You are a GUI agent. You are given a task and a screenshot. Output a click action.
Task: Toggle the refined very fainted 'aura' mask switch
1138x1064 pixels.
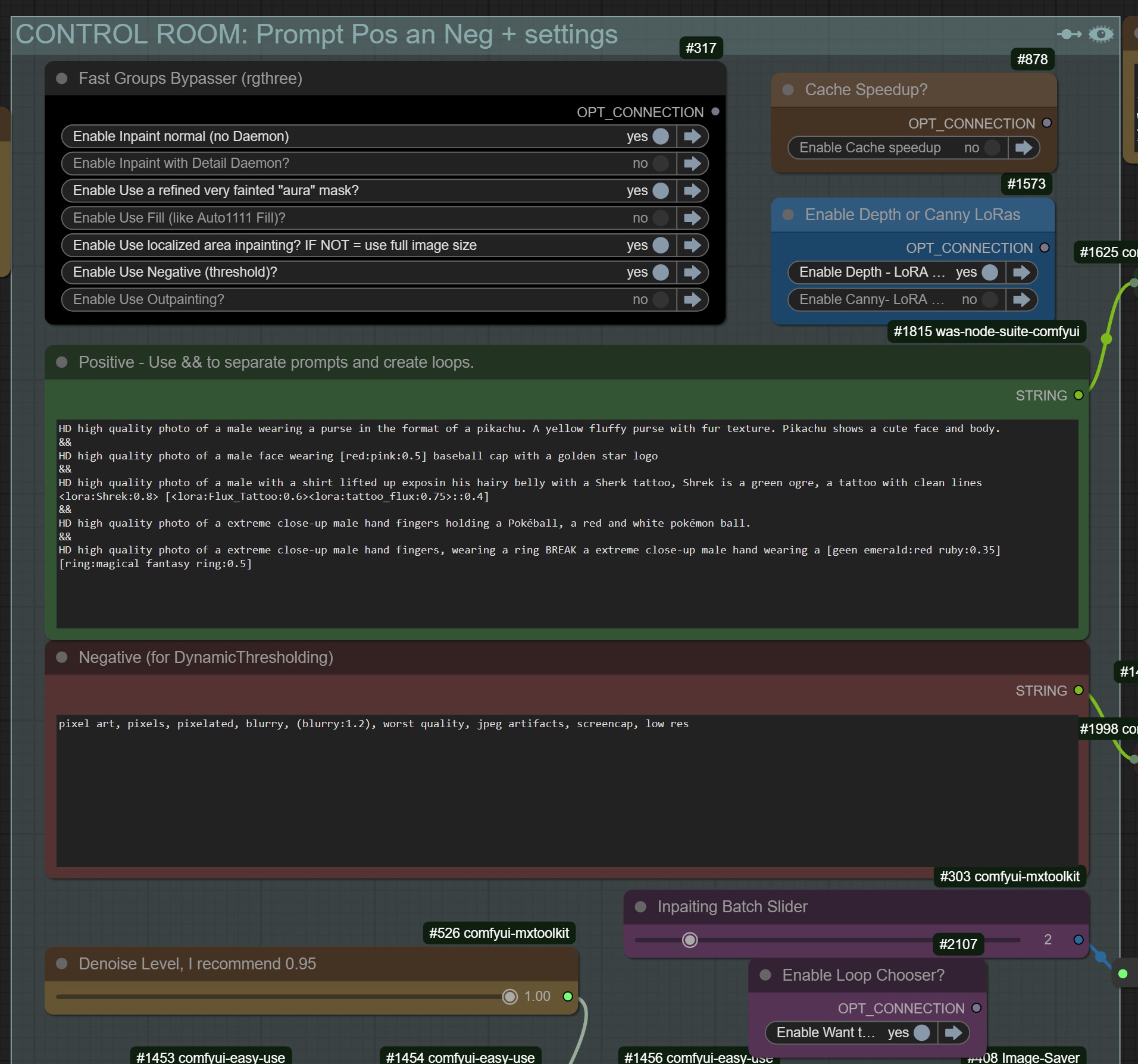(661, 190)
